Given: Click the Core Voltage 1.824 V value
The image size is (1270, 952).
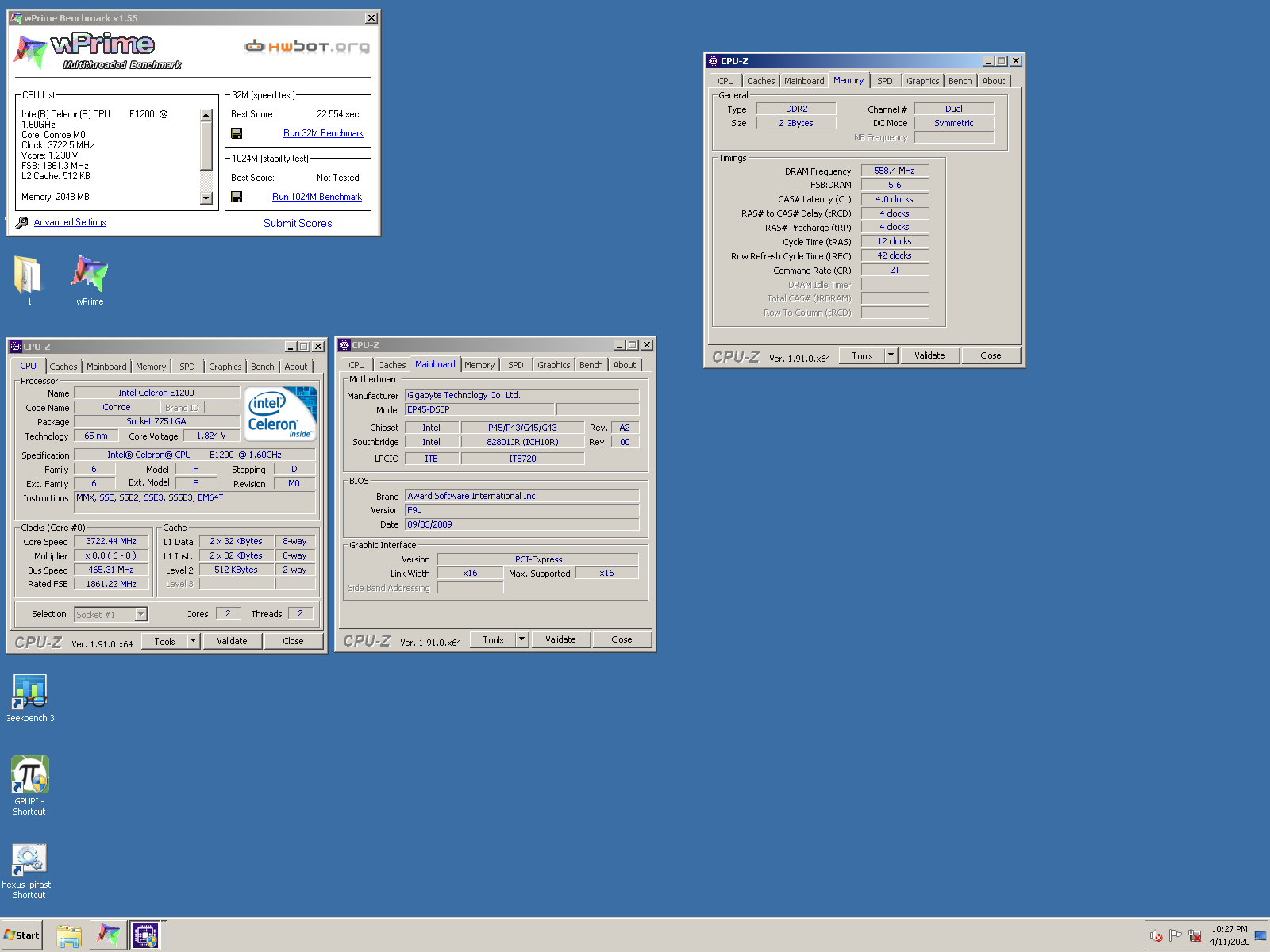Looking at the screenshot, I should coord(211,436).
